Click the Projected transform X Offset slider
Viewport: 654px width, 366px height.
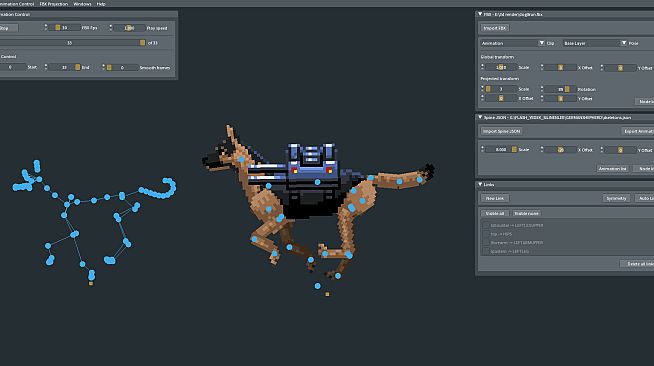click(501, 98)
